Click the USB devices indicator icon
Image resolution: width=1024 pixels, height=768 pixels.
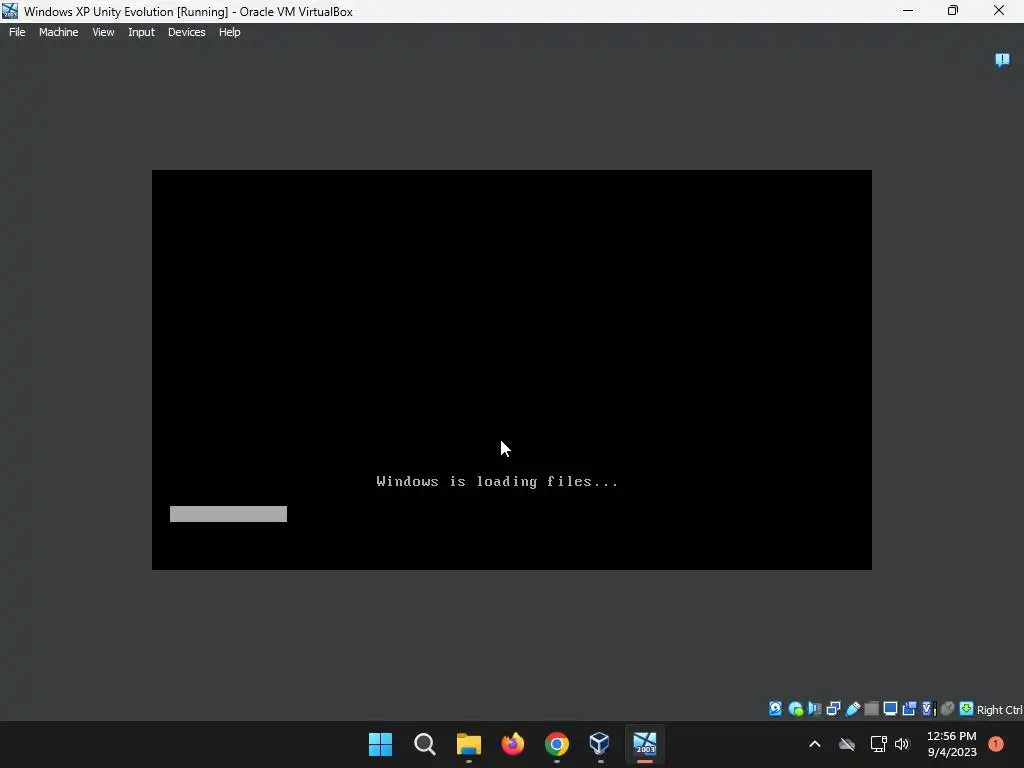(853, 709)
